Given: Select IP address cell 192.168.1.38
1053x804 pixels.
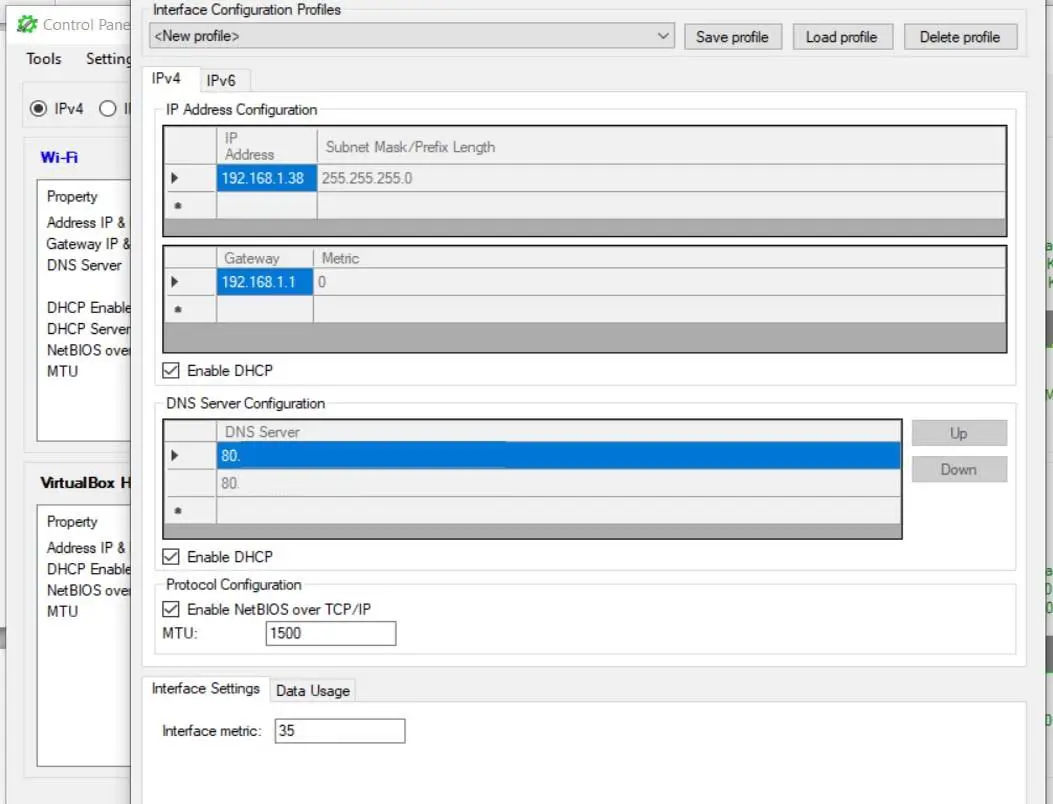Looking at the screenshot, I should click(x=266, y=178).
